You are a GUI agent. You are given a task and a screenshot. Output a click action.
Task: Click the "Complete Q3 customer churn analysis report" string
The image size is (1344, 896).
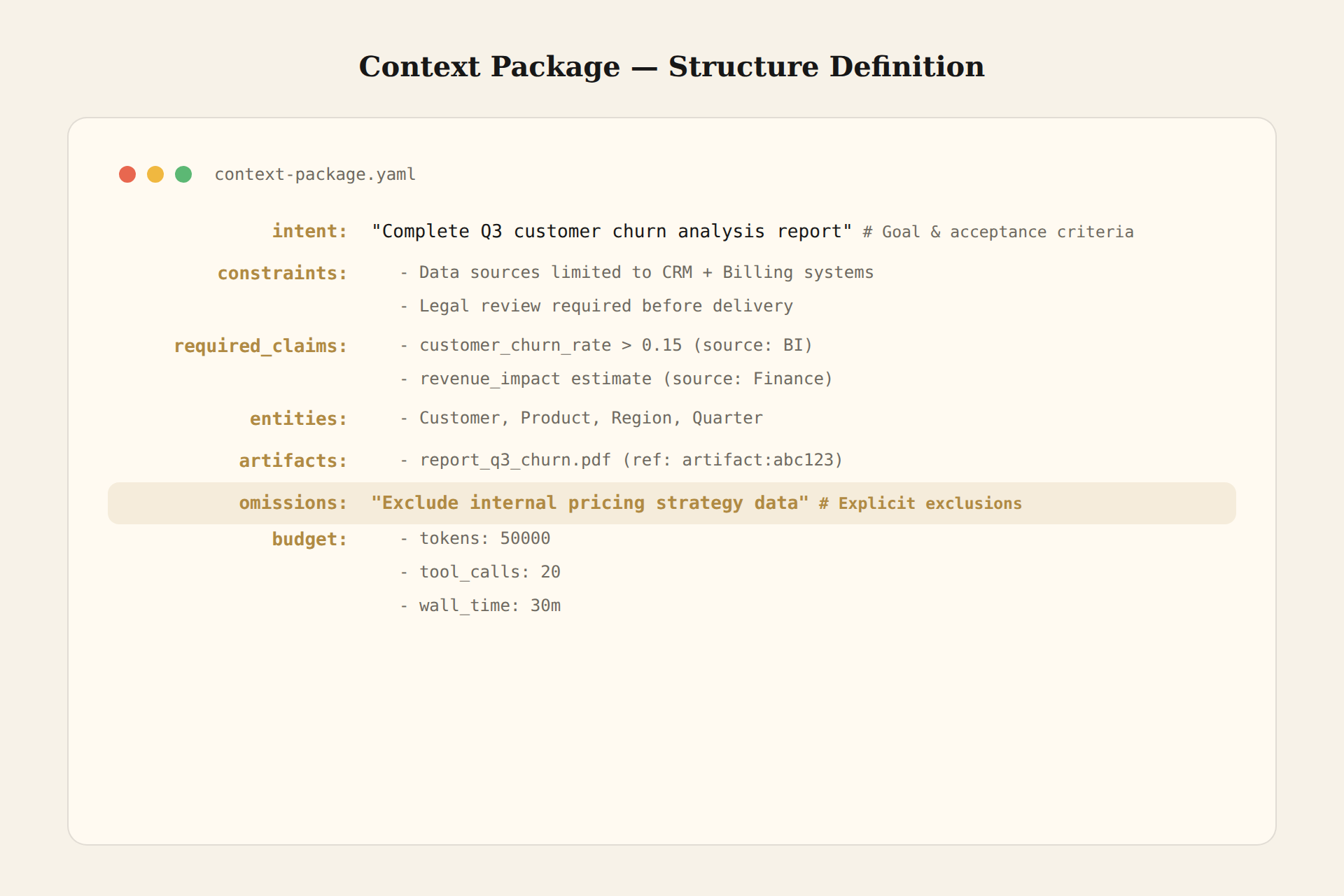[612, 231]
